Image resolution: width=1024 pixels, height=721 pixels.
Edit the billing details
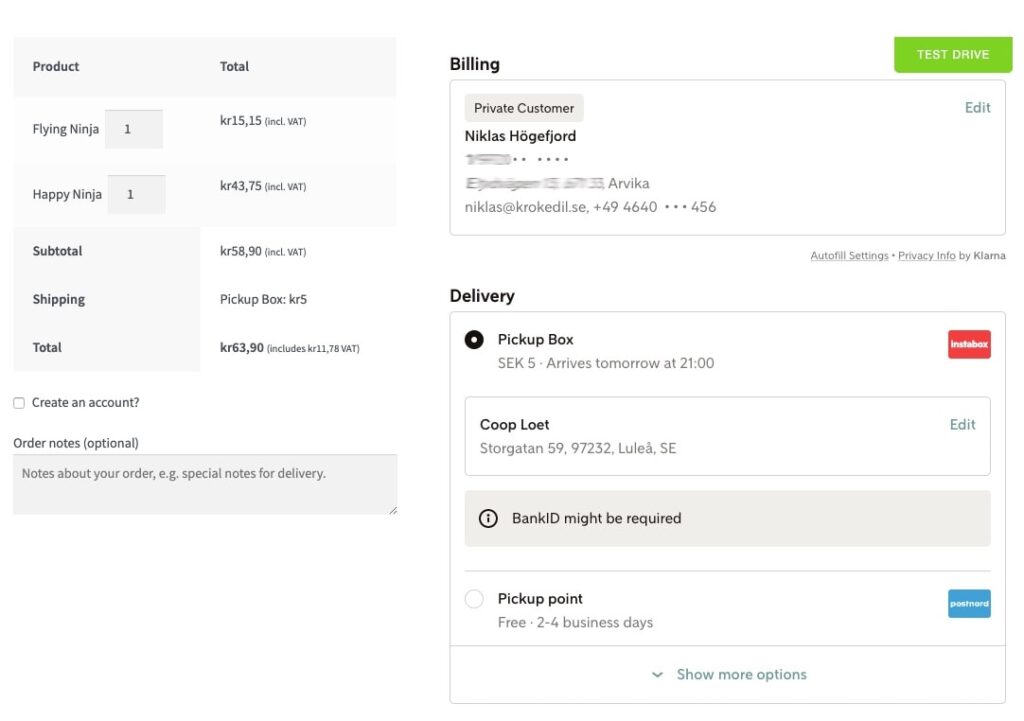pyautogui.click(x=977, y=108)
